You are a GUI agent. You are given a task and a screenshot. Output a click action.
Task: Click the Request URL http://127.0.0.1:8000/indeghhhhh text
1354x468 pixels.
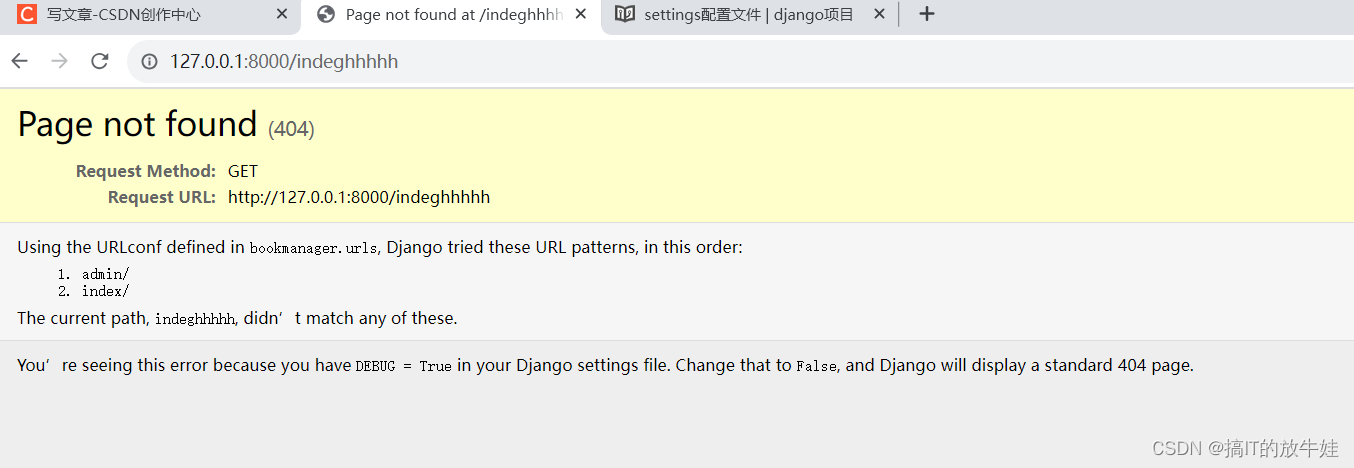pyautogui.click(x=359, y=197)
